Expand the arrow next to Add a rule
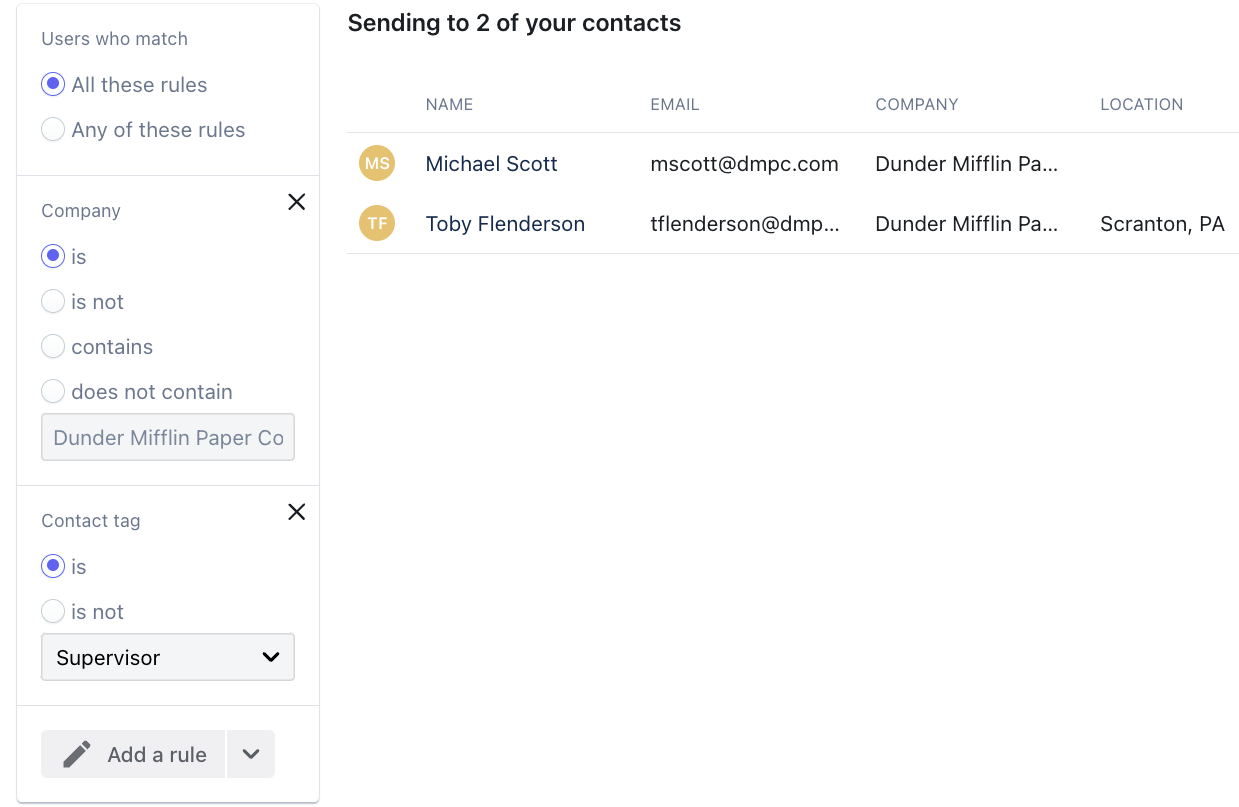The width and height of the screenshot is (1239, 807). pyautogui.click(x=251, y=754)
